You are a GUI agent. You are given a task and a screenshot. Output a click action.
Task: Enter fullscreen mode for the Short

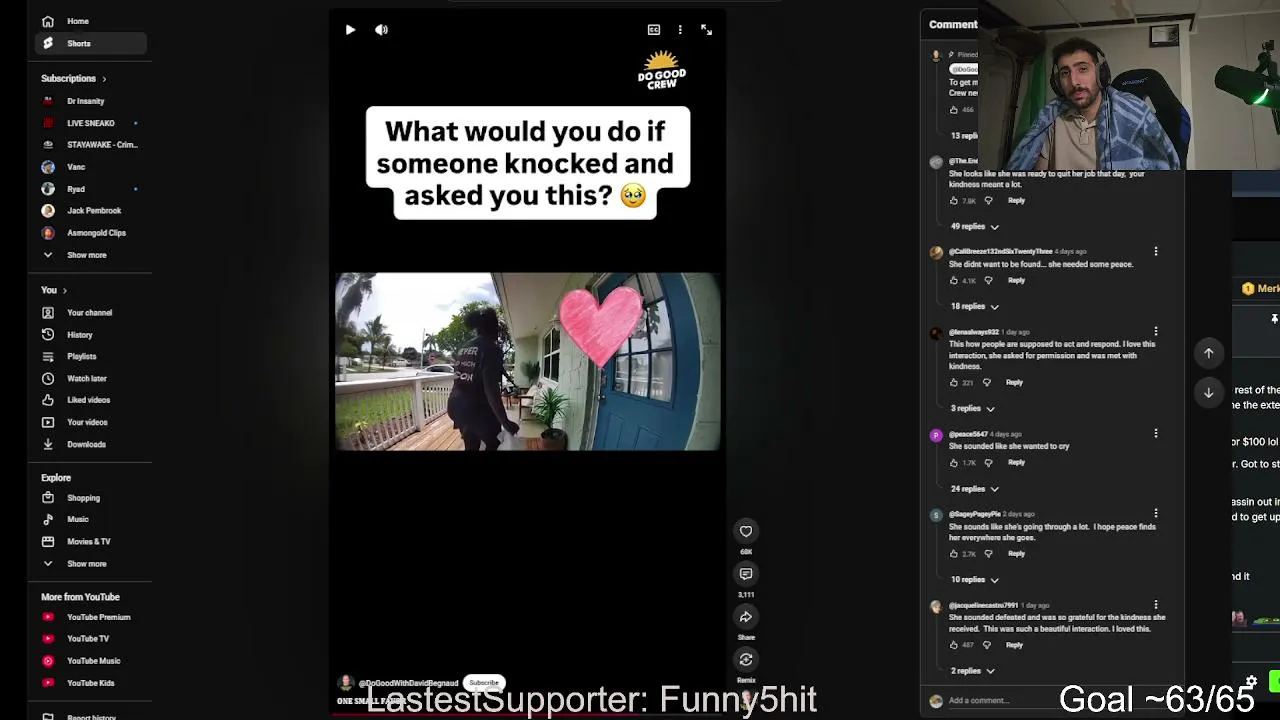[x=706, y=30]
